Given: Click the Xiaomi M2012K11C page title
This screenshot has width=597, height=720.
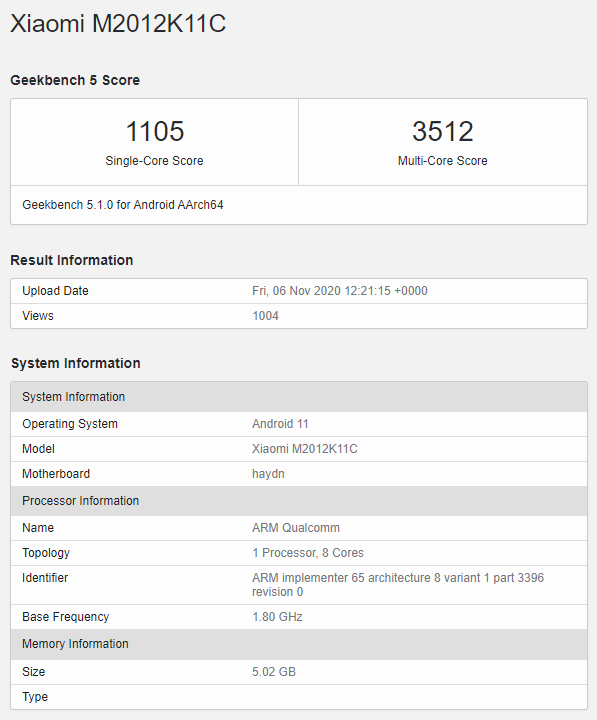Looking at the screenshot, I should [118, 23].
